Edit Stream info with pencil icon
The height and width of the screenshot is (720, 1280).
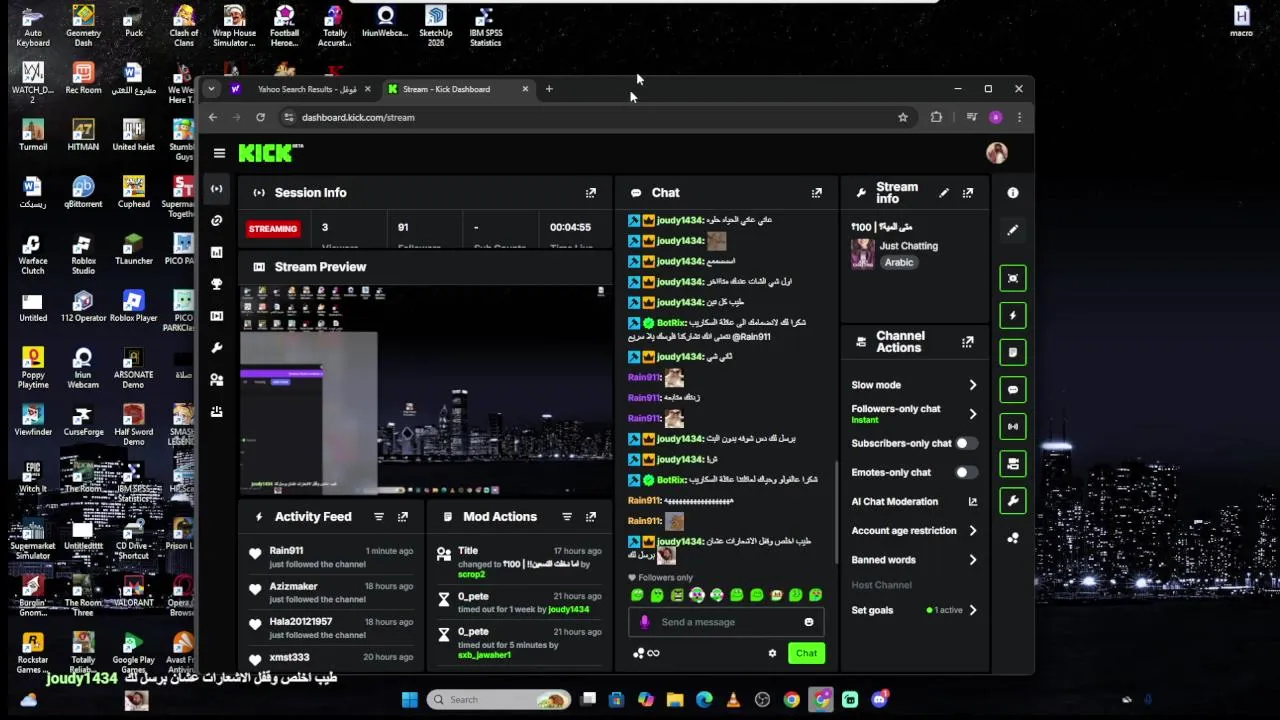pos(944,193)
